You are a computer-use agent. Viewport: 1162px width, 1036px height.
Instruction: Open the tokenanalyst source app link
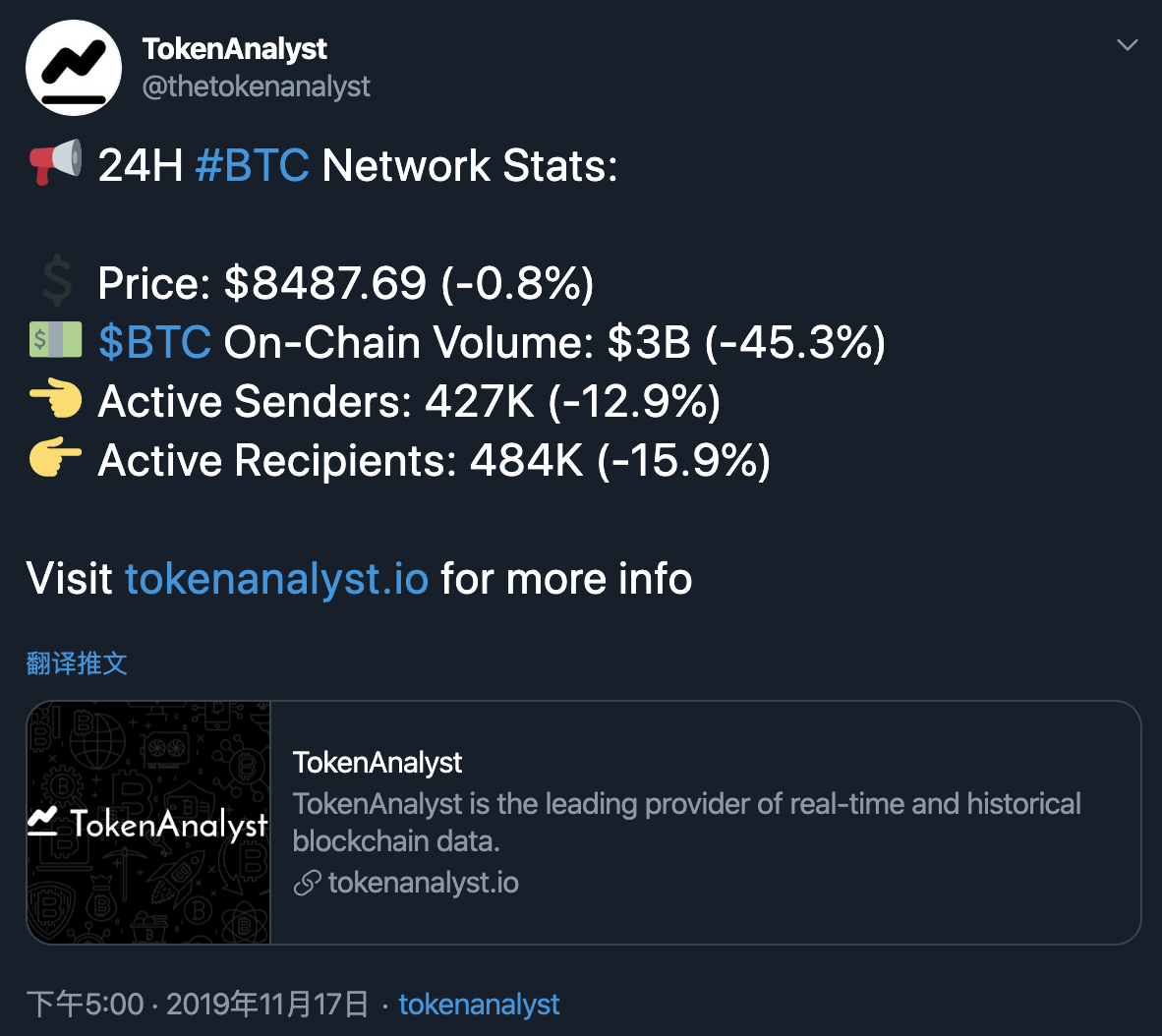[479, 1005]
